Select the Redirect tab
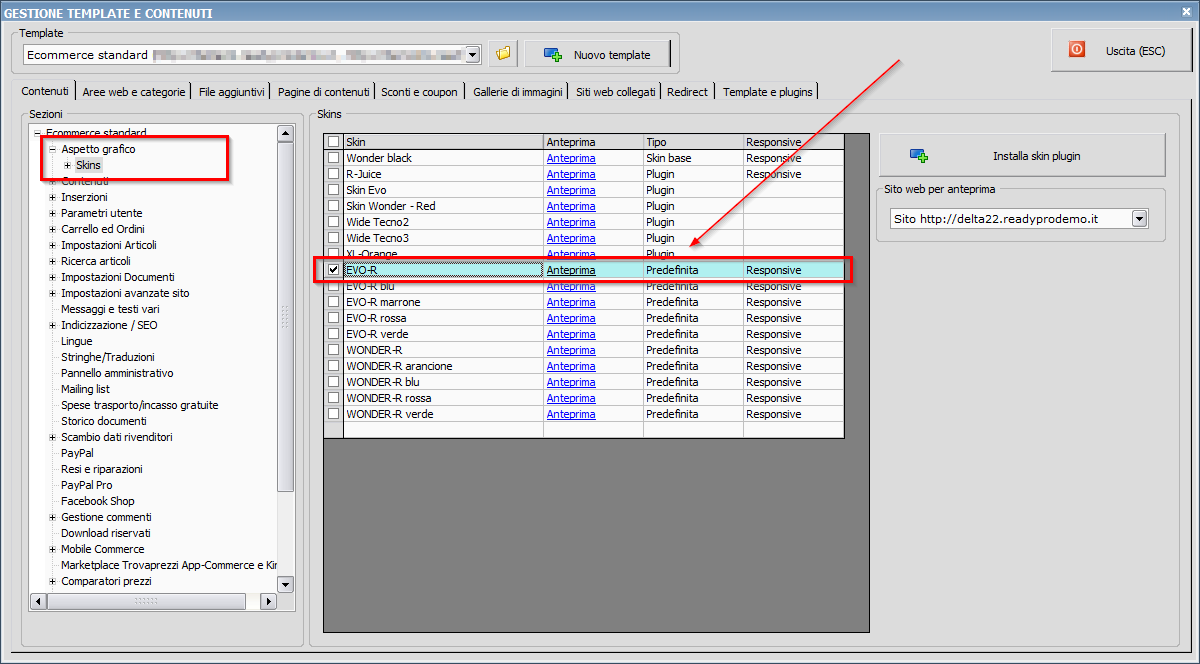 (x=687, y=92)
